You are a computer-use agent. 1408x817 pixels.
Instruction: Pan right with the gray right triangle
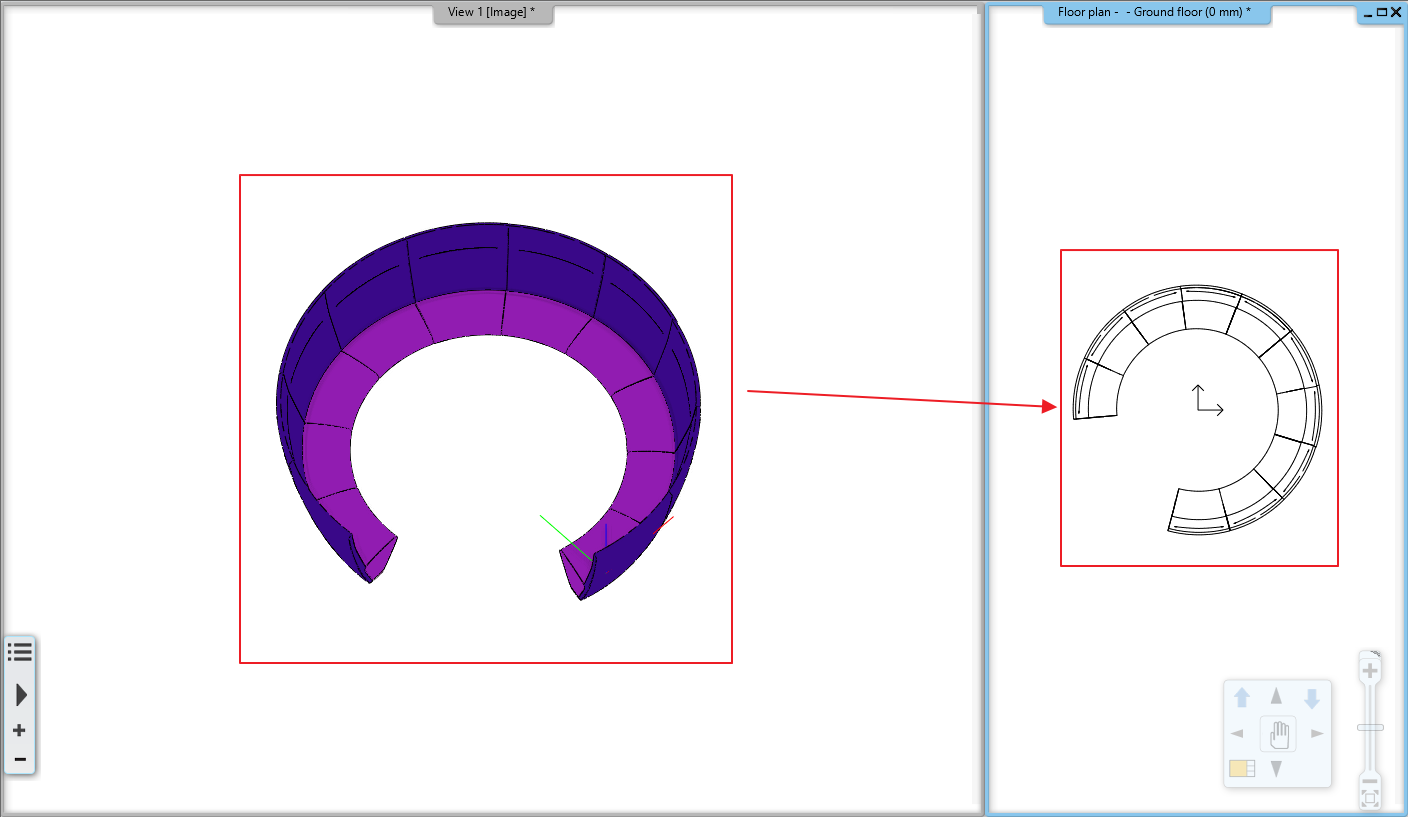[1317, 734]
